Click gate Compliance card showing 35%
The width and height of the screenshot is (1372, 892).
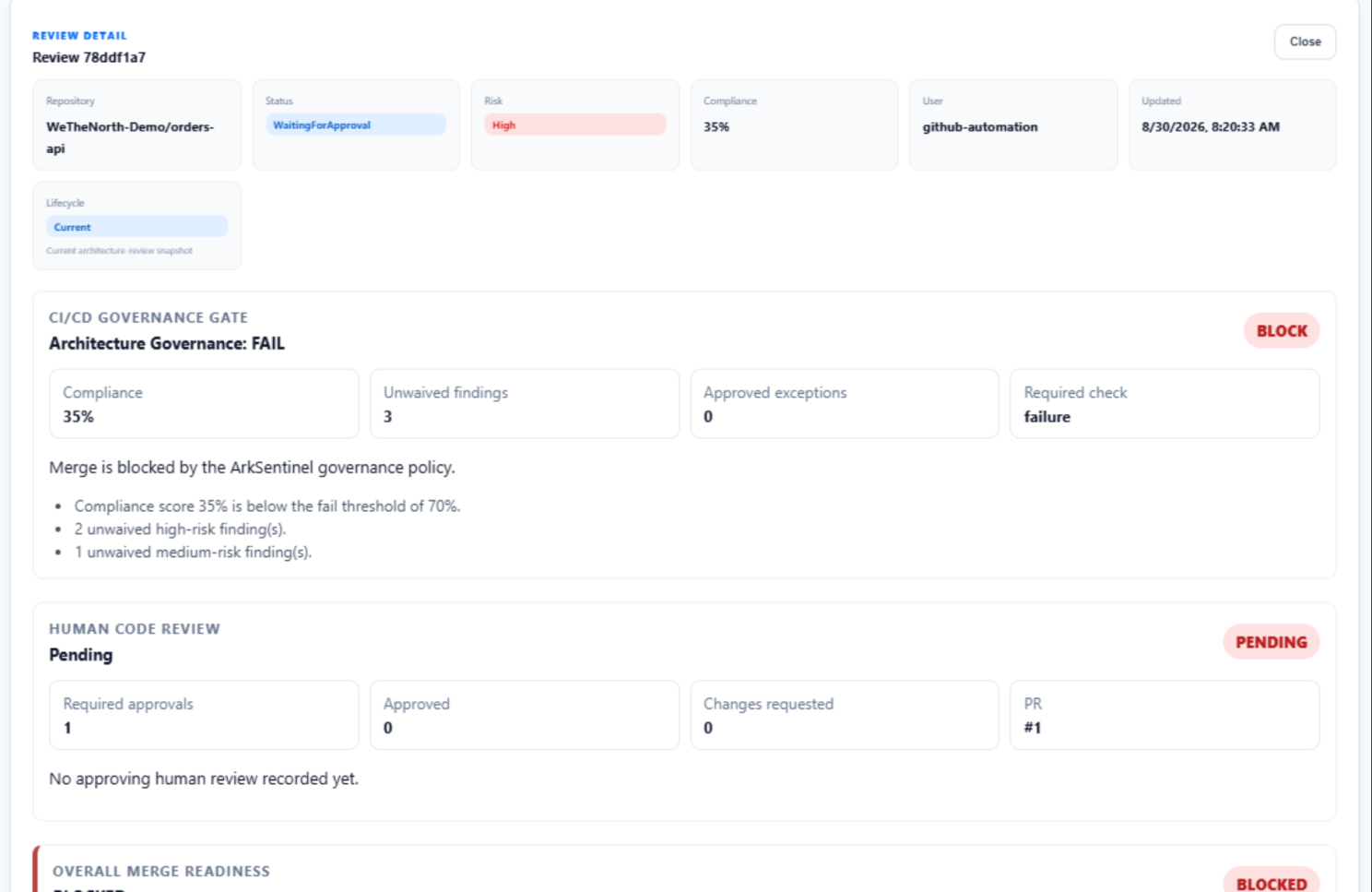pos(204,404)
